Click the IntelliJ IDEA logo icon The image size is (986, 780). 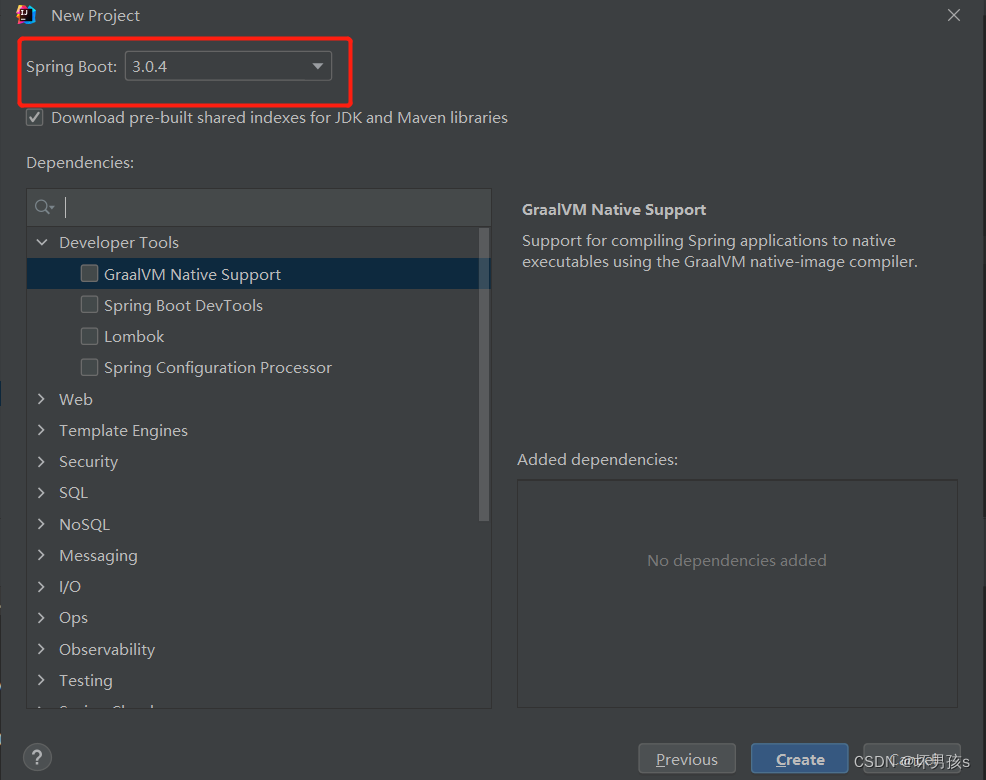(26, 14)
